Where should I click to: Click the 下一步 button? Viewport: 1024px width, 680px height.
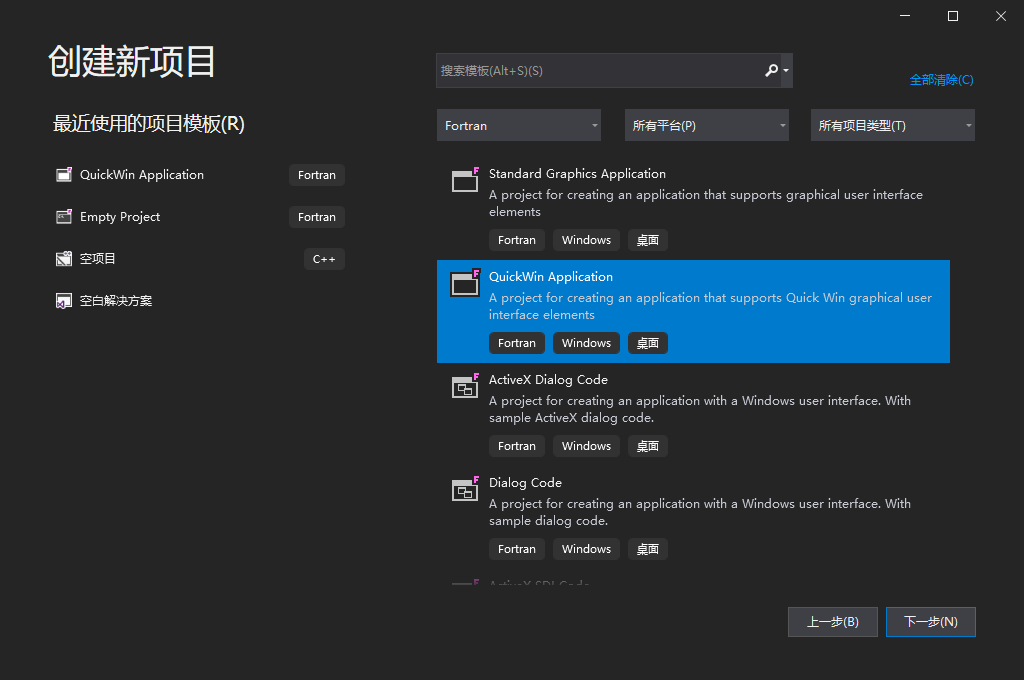pos(930,621)
